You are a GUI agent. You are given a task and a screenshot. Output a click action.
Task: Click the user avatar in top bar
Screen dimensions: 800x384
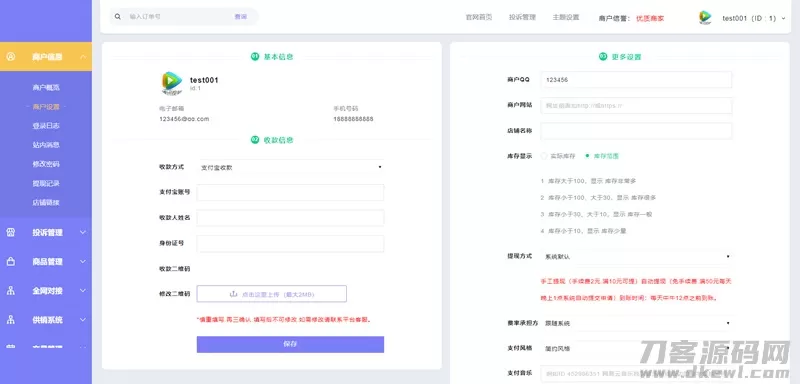coord(705,18)
